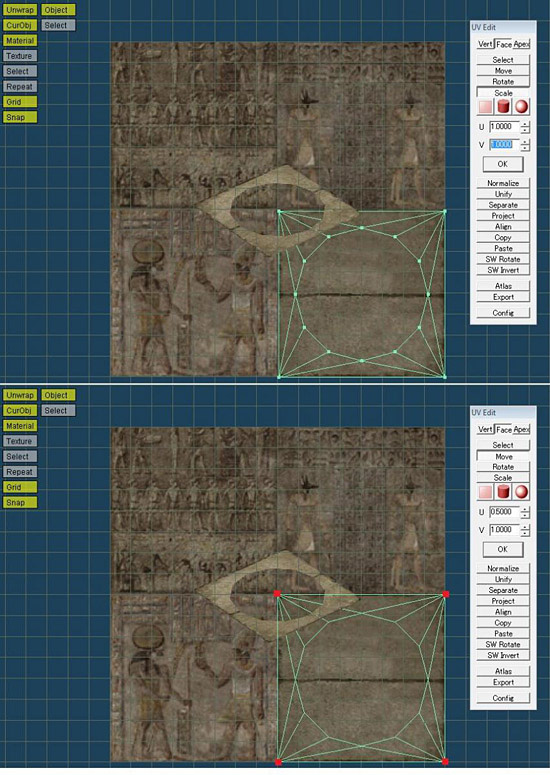The width and height of the screenshot is (550, 775).
Task: Click stepper beside the U 0.5000 field
Action: [525, 512]
